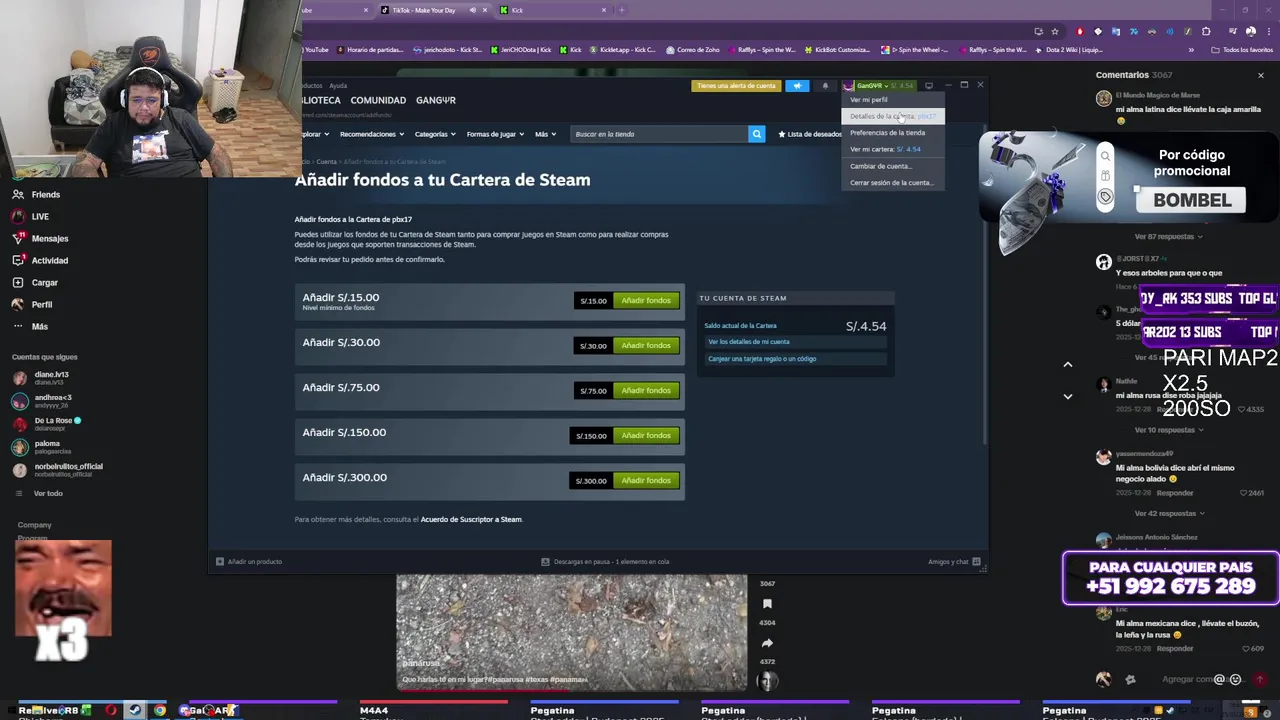Open TikTok Más options
Image resolution: width=1280 pixels, height=720 pixels.
point(30,326)
